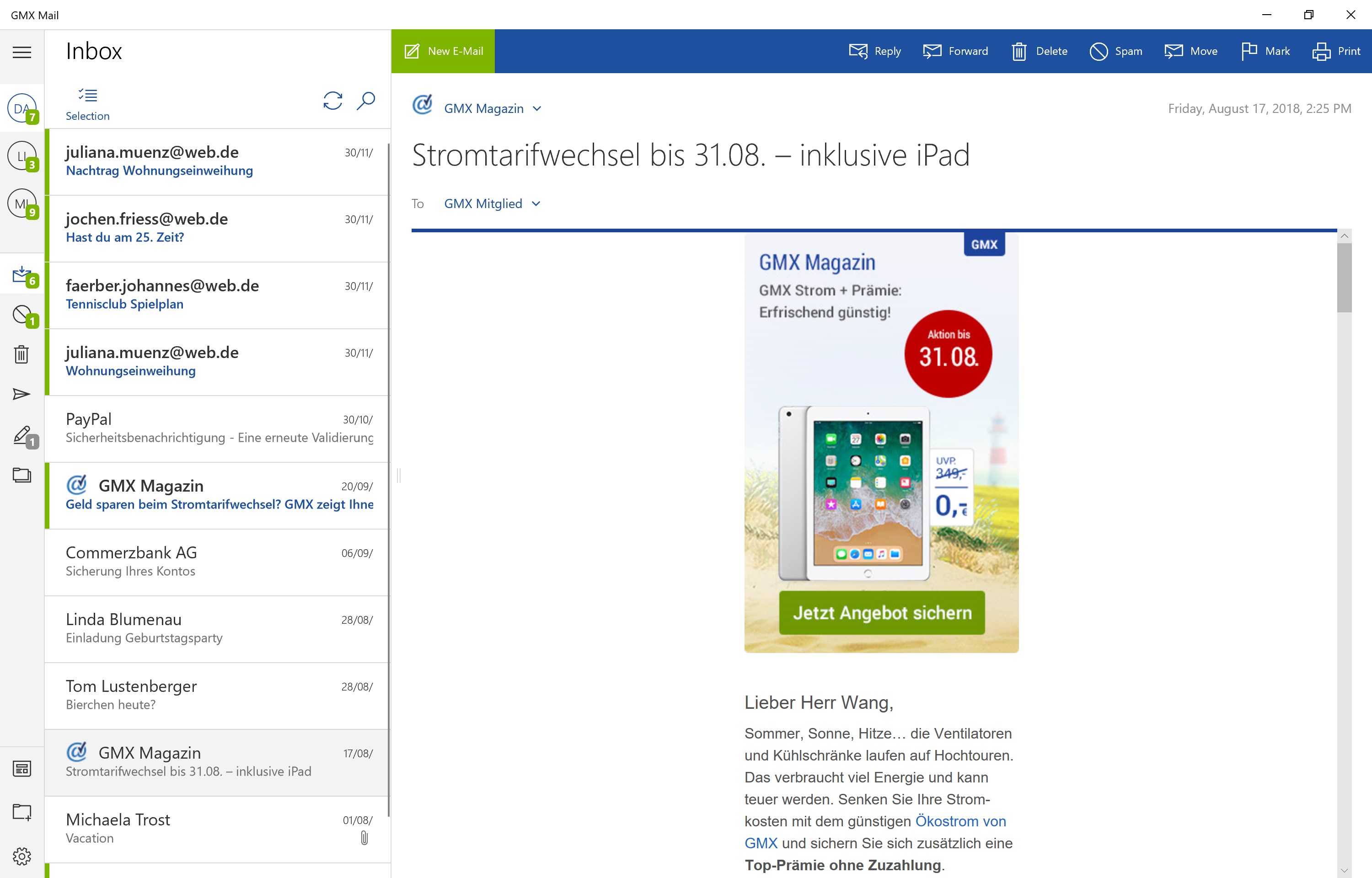Click the New E-Mail button

coord(443,51)
